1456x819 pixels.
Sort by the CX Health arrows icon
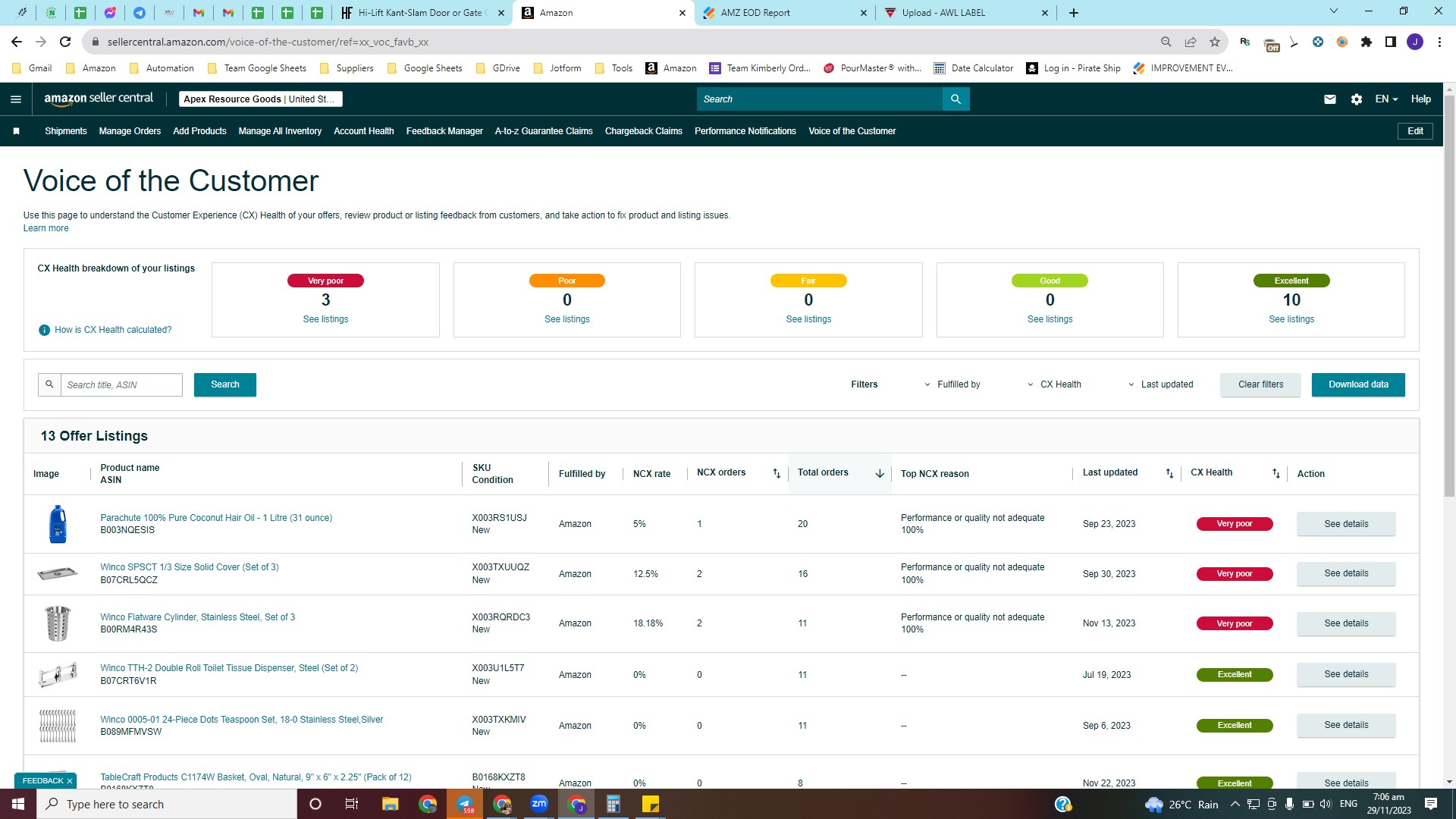[x=1276, y=473]
